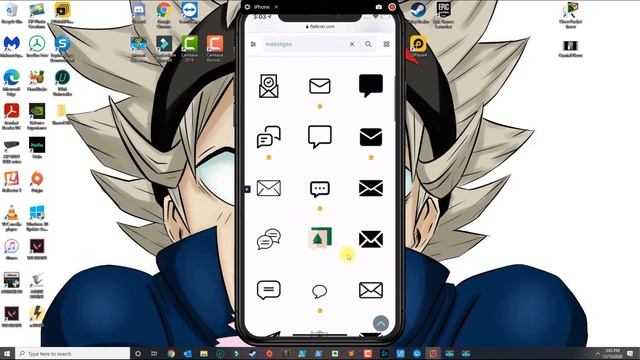Open the TeamViewer desktop shortcut
Image resolution: width=640 pixels, height=360 pixels.
click(x=189, y=13)
